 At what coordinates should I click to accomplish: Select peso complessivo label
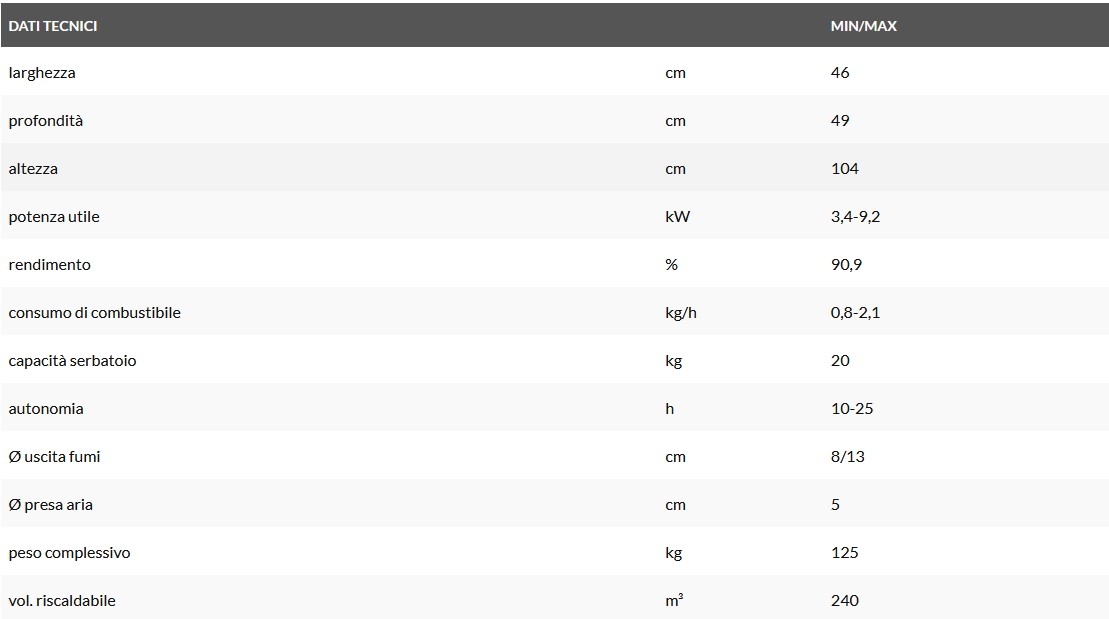69,553
